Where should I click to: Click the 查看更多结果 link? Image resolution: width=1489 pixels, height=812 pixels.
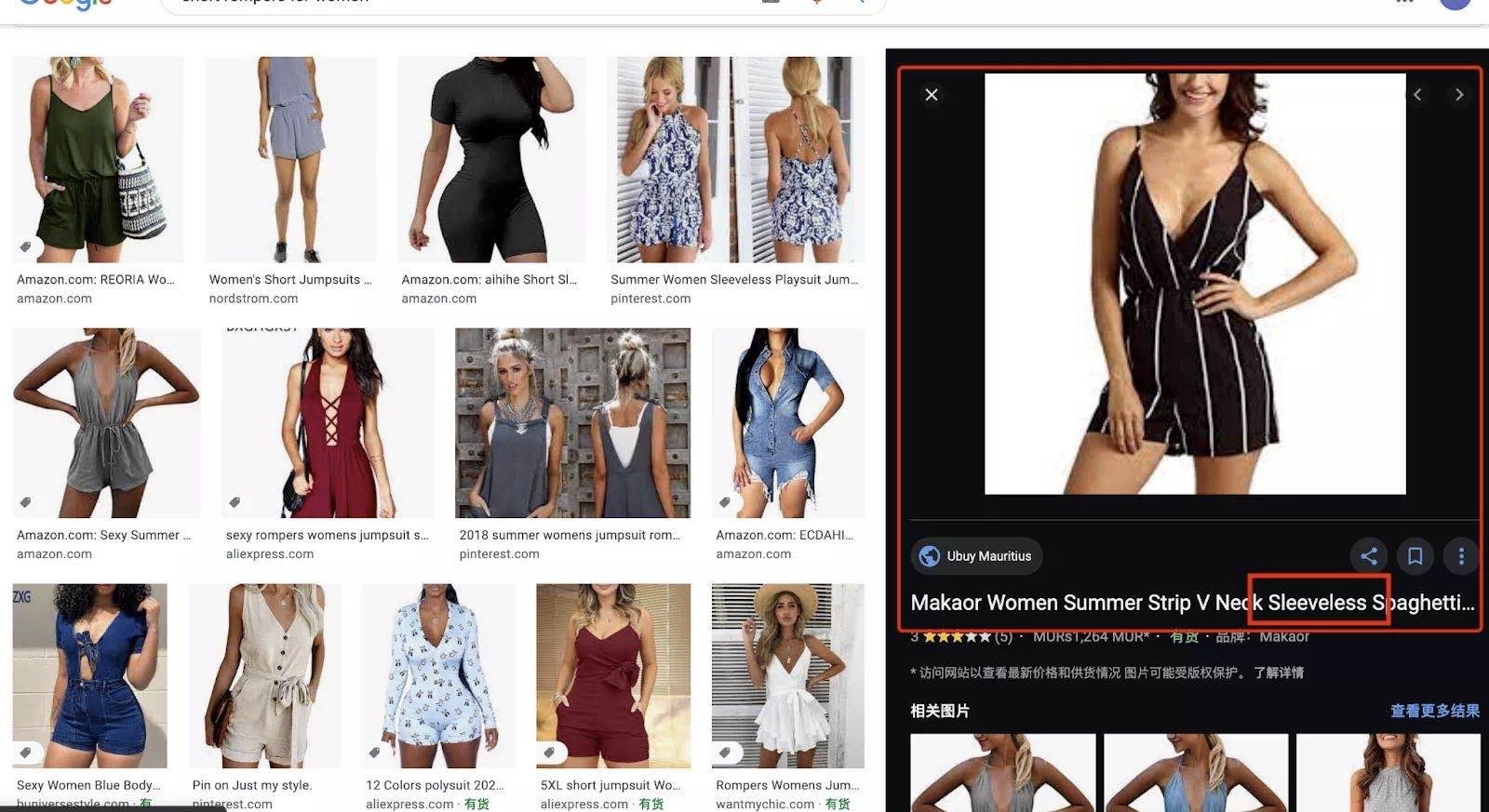pyautogui.click(x=1434, y=711)
